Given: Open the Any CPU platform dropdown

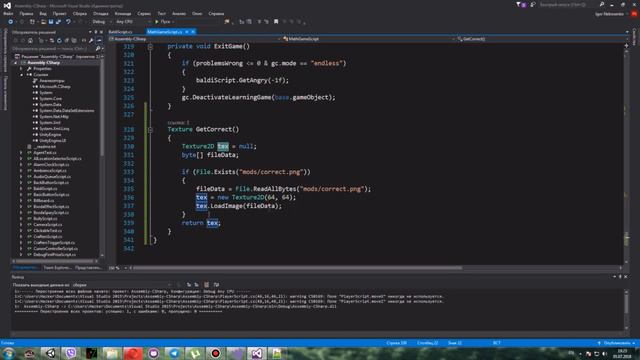Looking at the screenshot, I should click(133, 22).
